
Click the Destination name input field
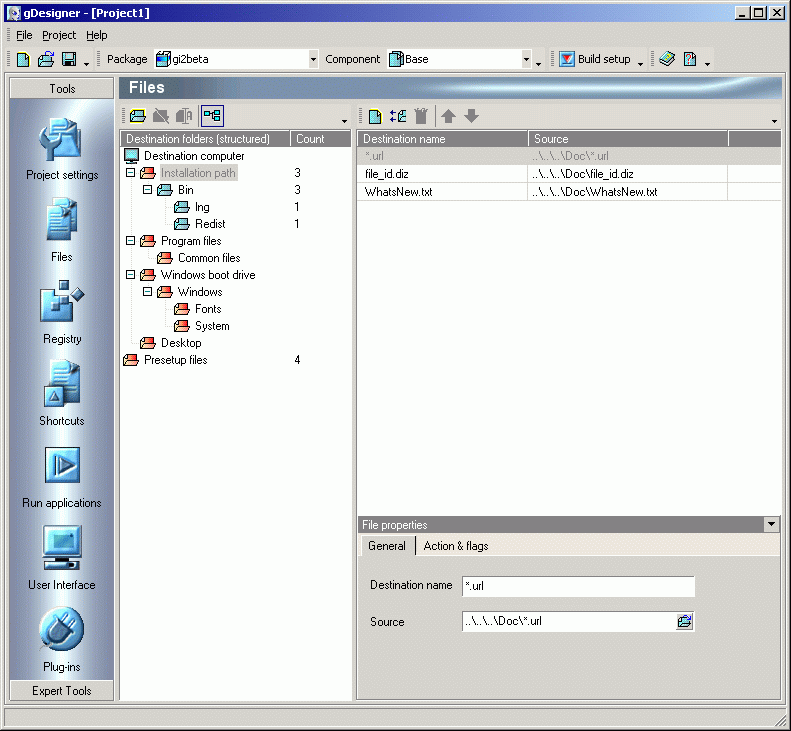point(578,586)
